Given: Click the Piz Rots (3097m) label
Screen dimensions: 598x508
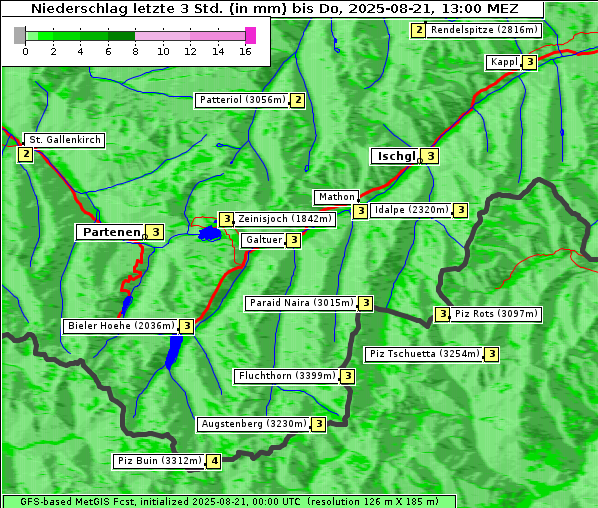Looking at the screenshot, I should pos(496,314).
